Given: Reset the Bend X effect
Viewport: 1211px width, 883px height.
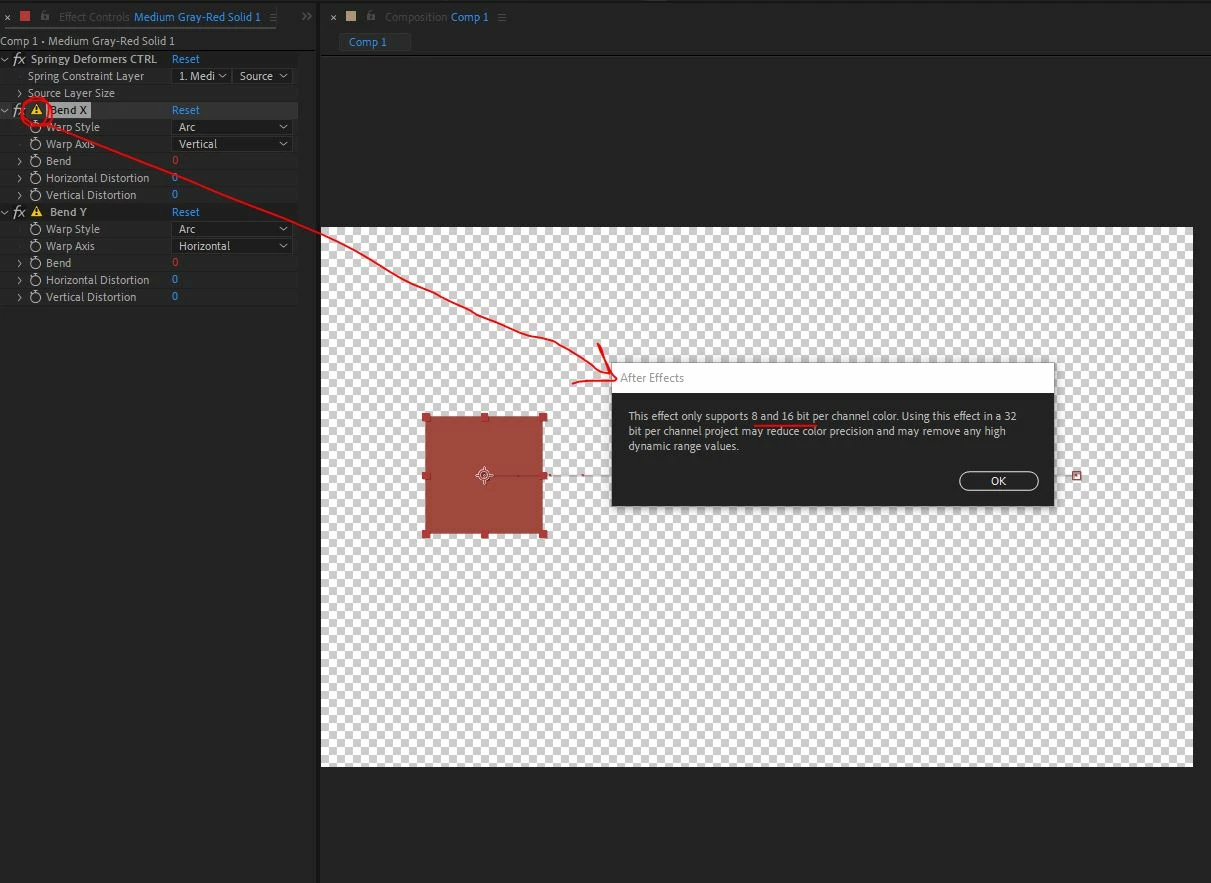Looking at the screenshot, I should click(x=186, y=110).
